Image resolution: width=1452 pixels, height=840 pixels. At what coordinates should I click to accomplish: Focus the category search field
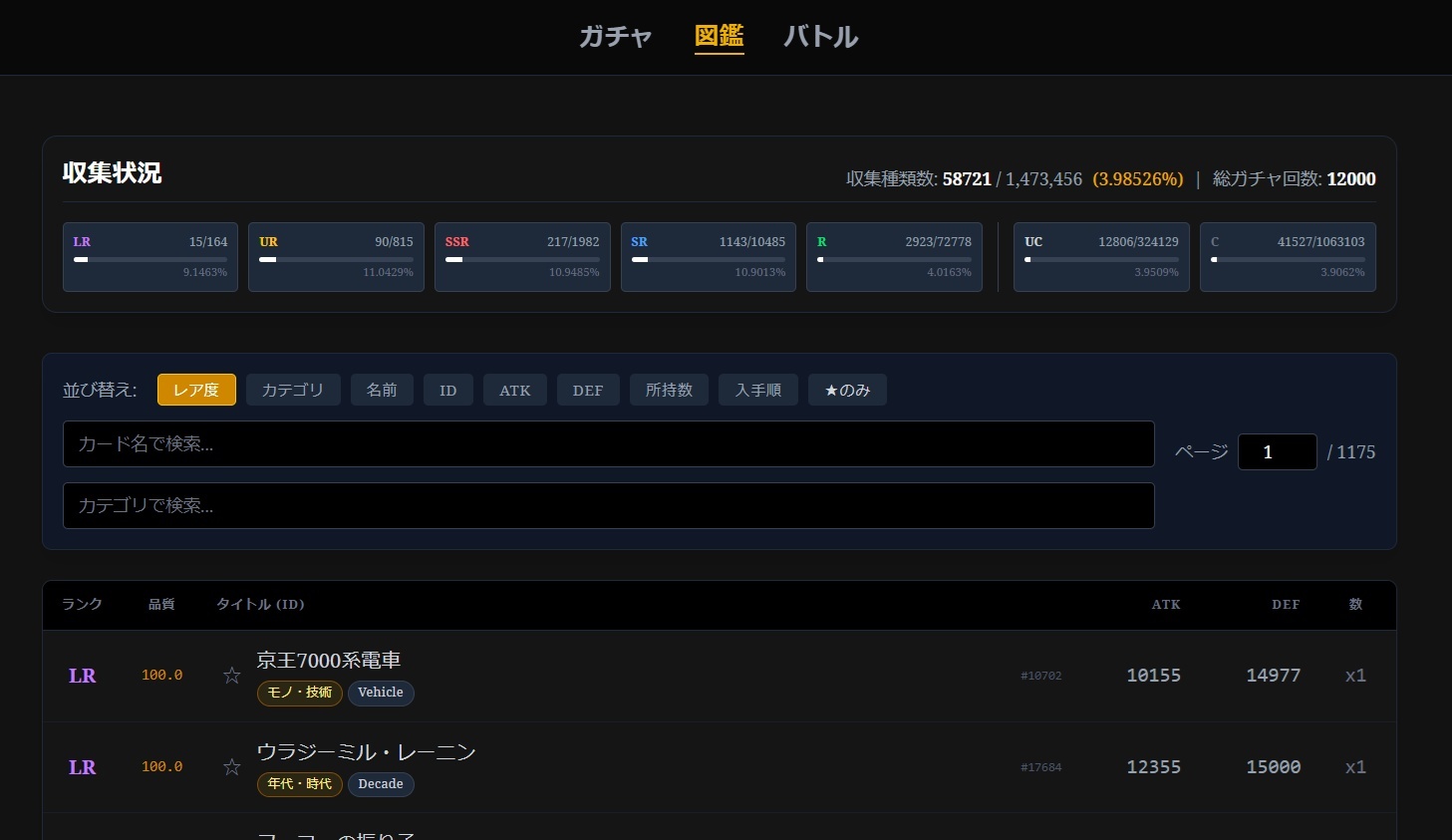coord(608,506)
